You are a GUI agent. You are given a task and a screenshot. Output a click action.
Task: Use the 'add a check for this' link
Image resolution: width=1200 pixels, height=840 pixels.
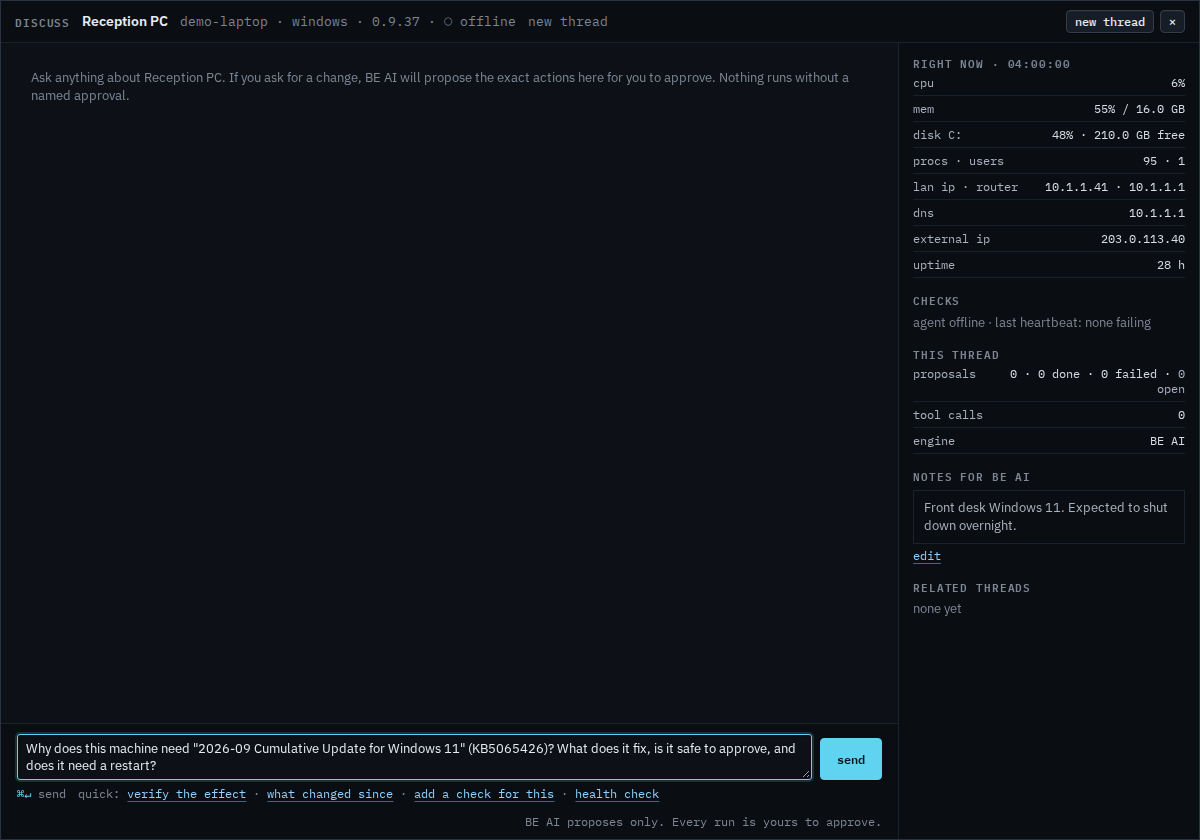(484, 794)
